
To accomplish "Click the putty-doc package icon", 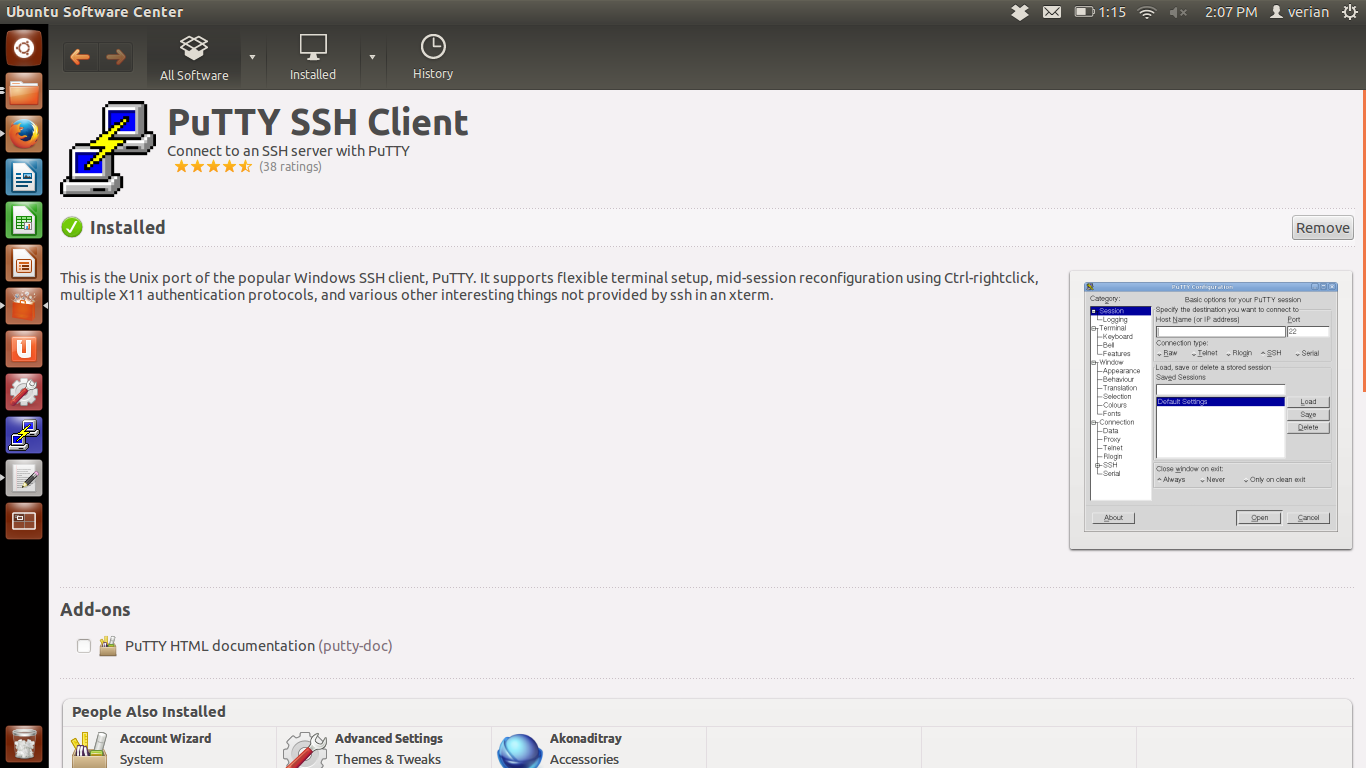I will click(108, 646).
